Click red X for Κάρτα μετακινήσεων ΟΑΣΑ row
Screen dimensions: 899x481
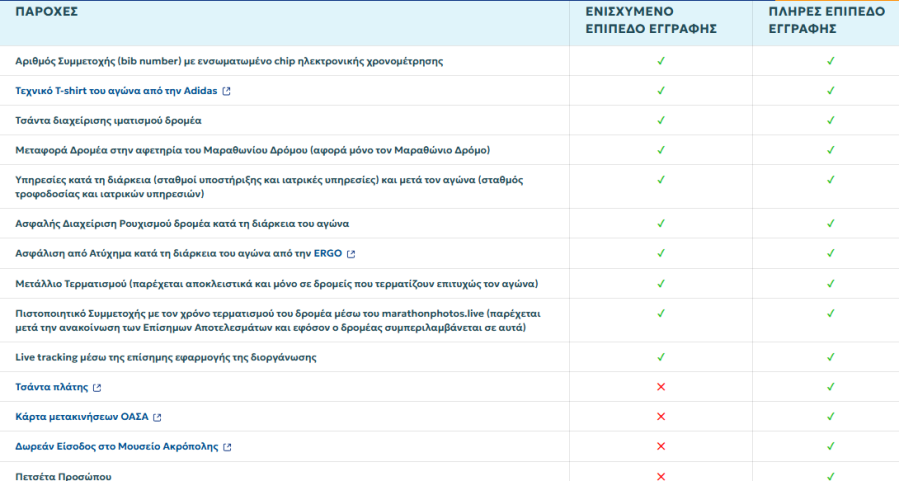(660, 417)
